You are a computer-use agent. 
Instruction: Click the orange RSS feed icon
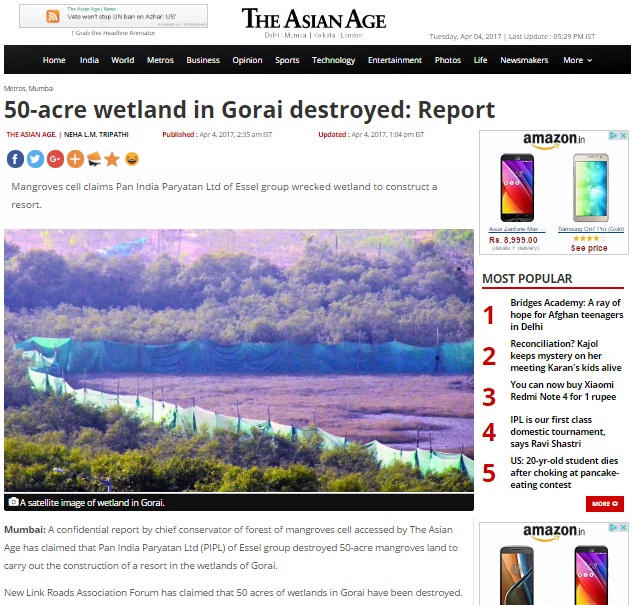53,17
